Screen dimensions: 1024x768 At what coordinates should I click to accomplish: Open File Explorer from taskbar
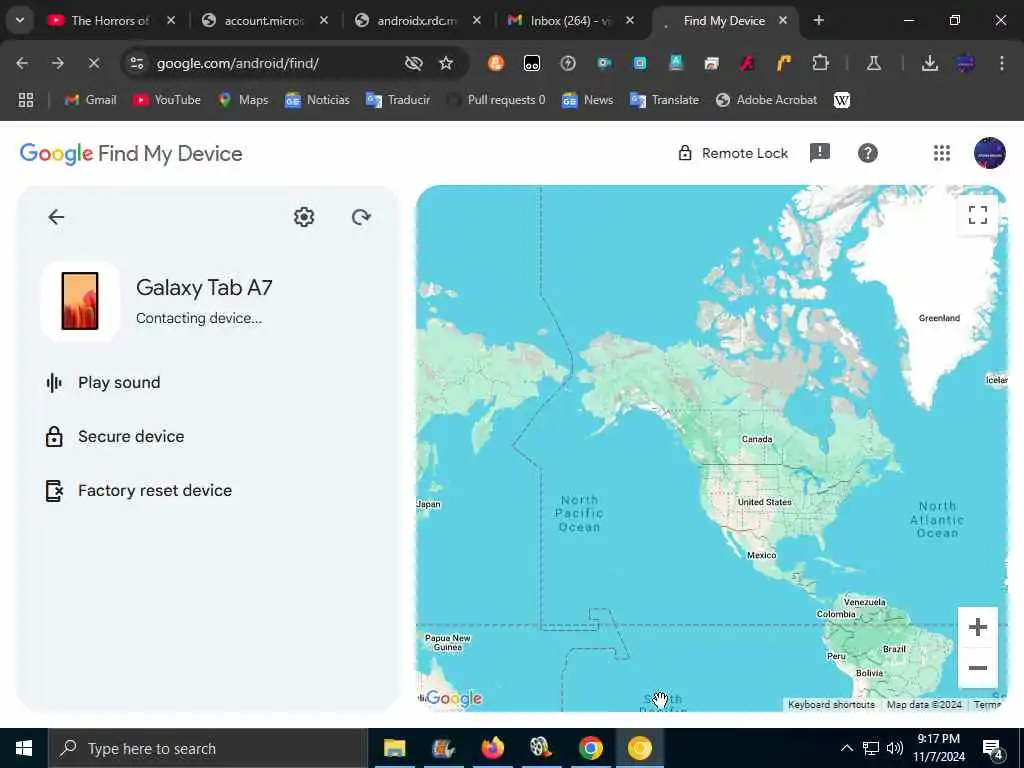[394, 748]
